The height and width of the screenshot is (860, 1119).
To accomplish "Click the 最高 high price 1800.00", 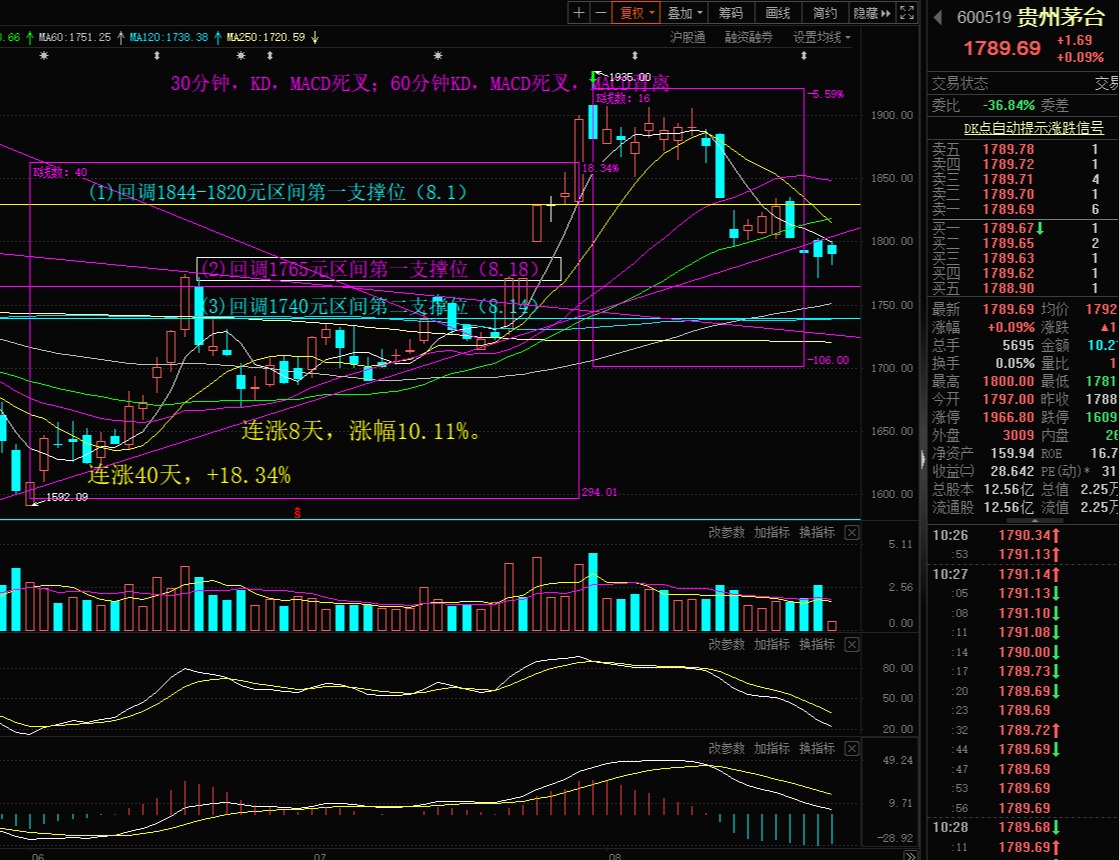I will pos(1008,381).
